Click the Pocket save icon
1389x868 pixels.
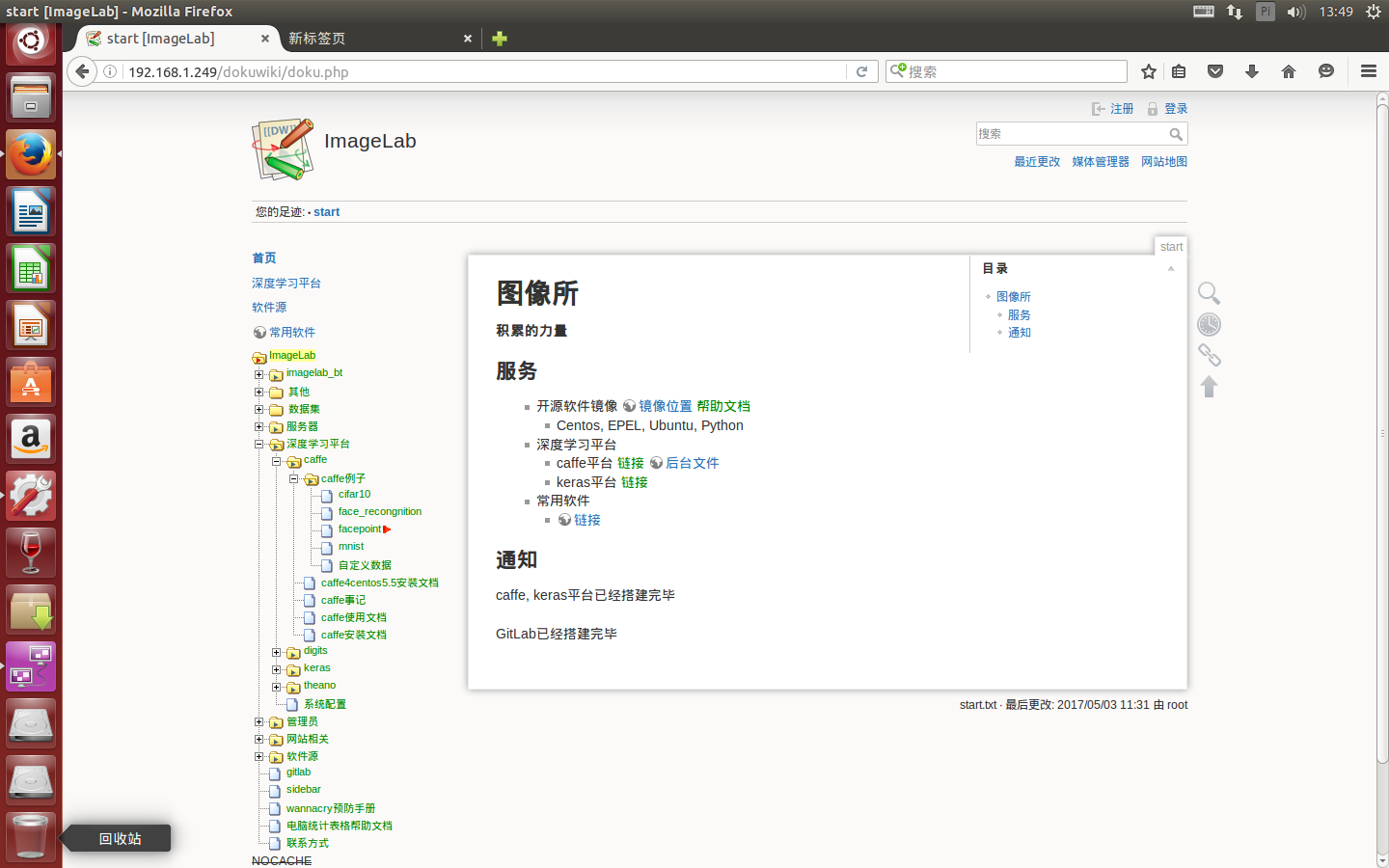pyautogui.click(x=1215, y=71)
